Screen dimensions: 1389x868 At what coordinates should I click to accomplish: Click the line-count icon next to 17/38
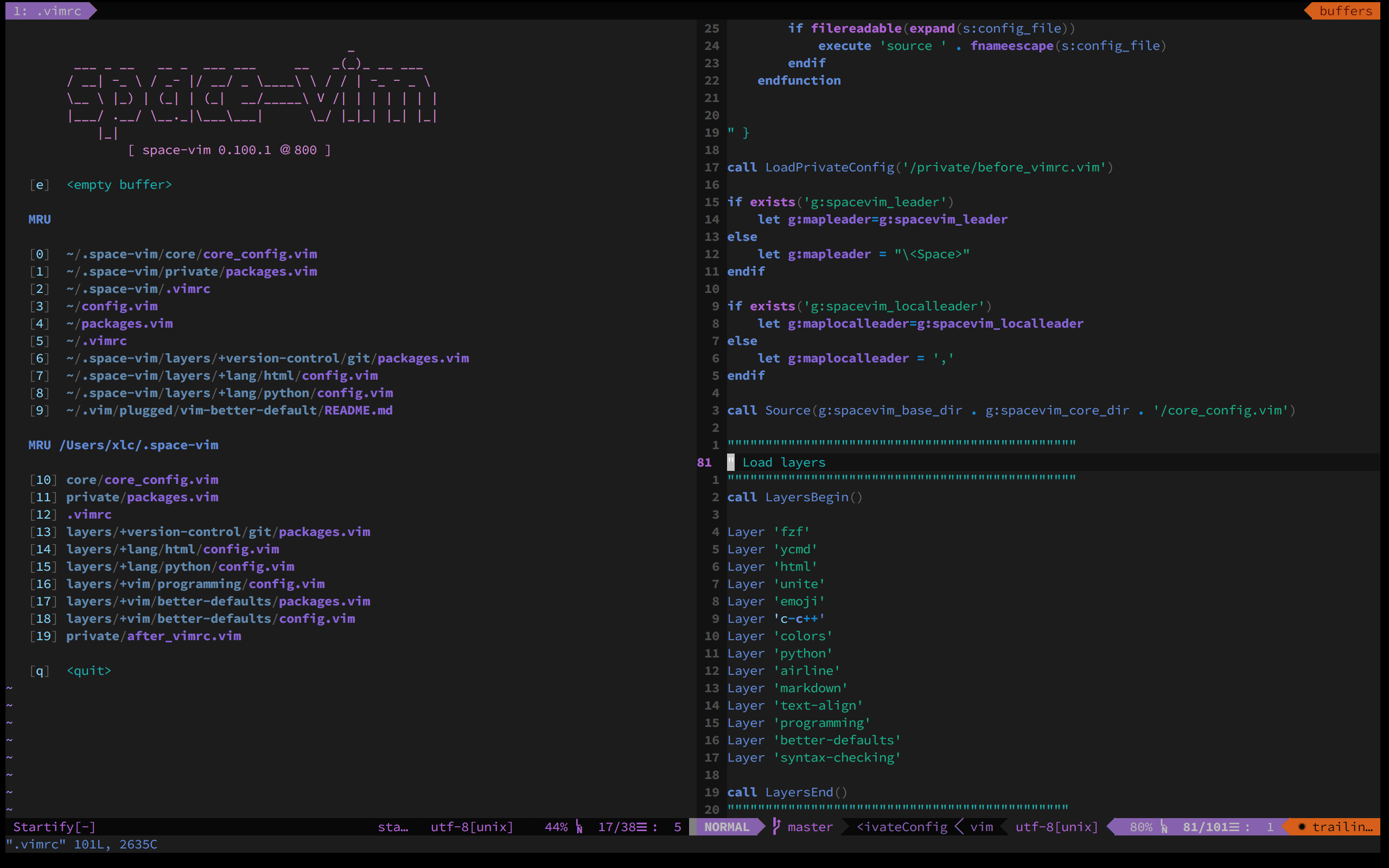coord(643,827)
